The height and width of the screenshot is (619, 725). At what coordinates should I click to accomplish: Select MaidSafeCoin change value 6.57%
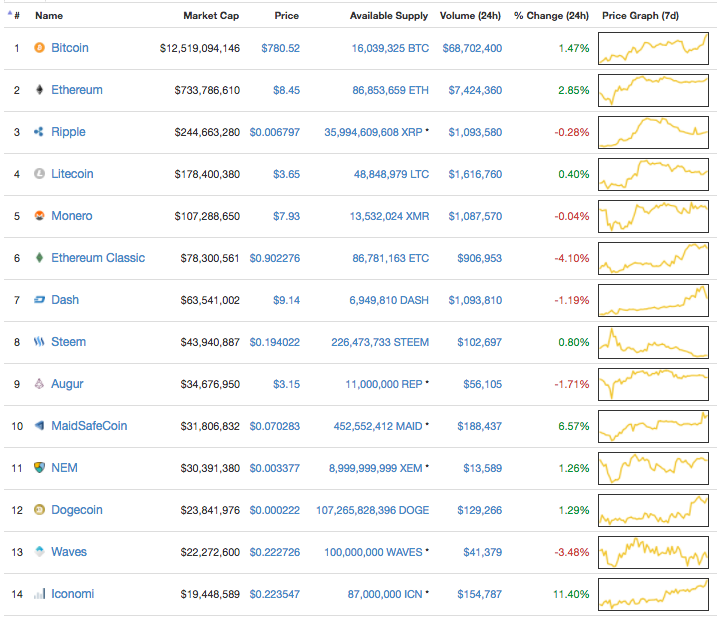click(x=574, y=426)
